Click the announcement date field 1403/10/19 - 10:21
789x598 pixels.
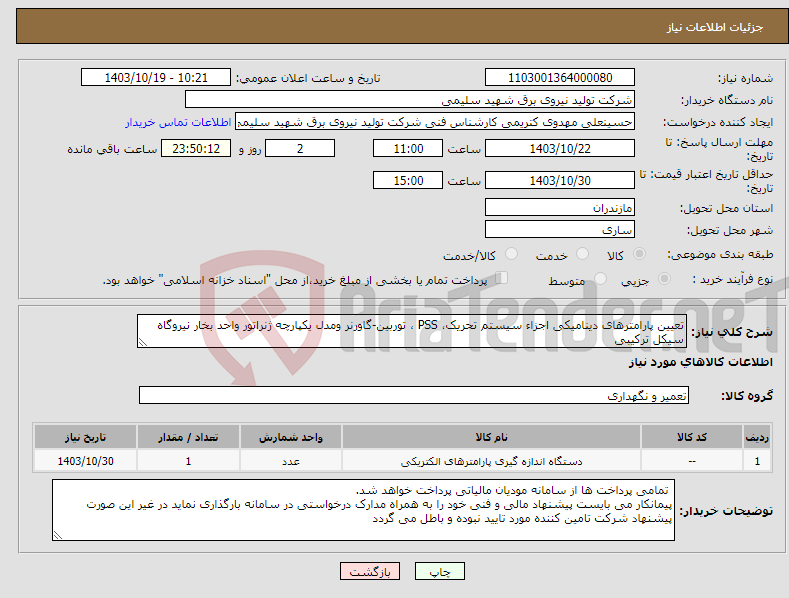click(x=156, y=78)
